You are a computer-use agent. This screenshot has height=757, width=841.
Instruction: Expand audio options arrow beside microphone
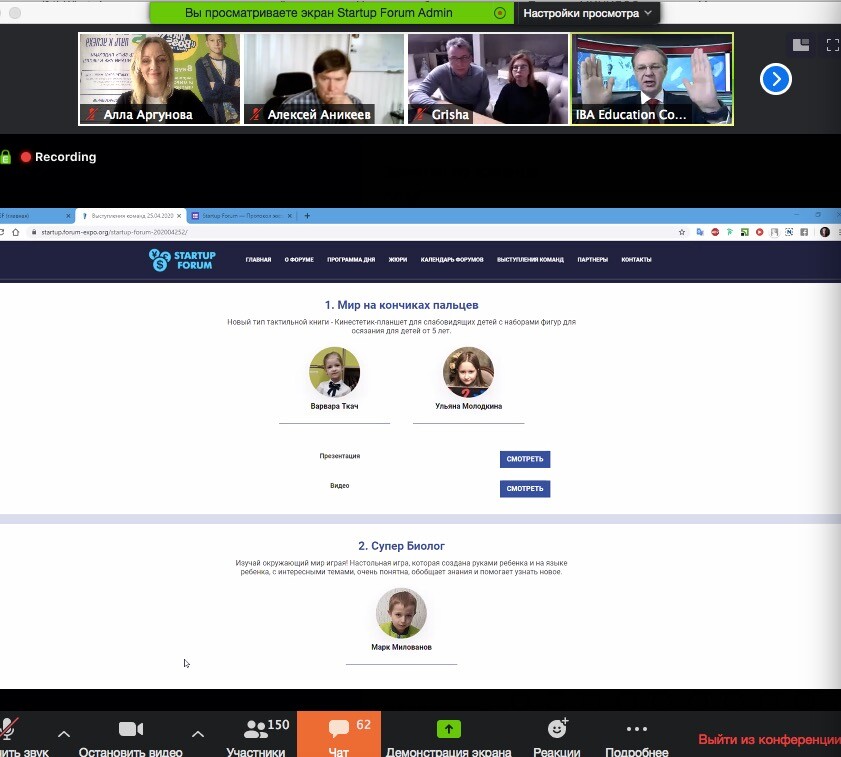click(x=64, y=734)
